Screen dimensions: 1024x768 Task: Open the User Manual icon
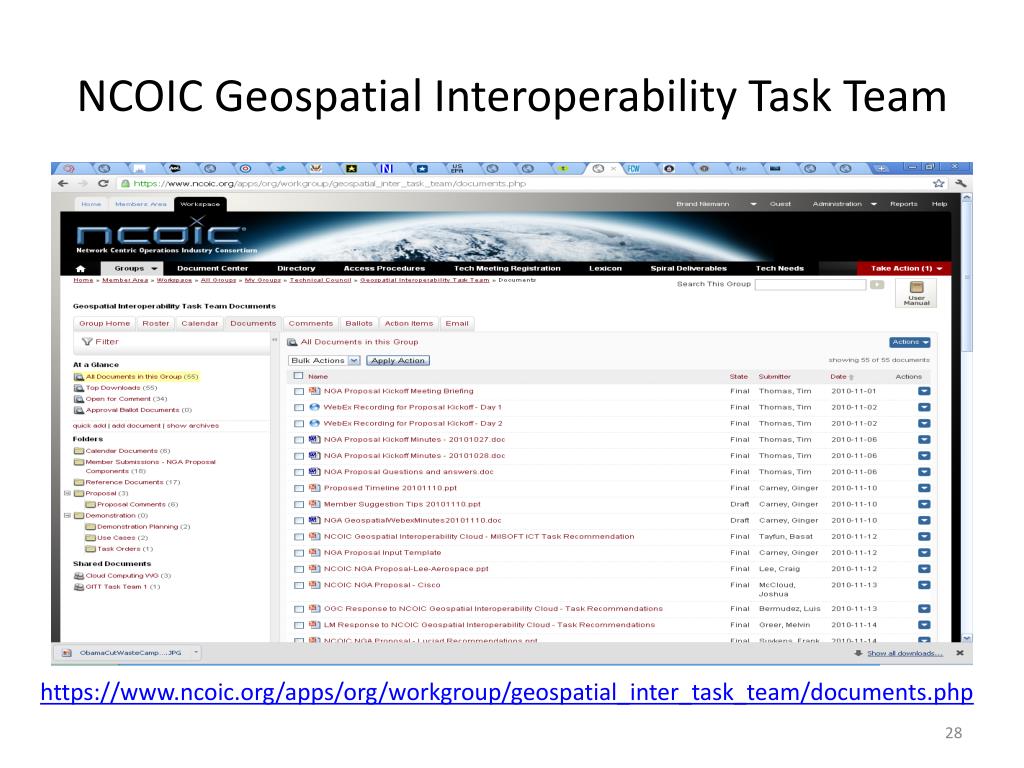(x=916, y=293)
